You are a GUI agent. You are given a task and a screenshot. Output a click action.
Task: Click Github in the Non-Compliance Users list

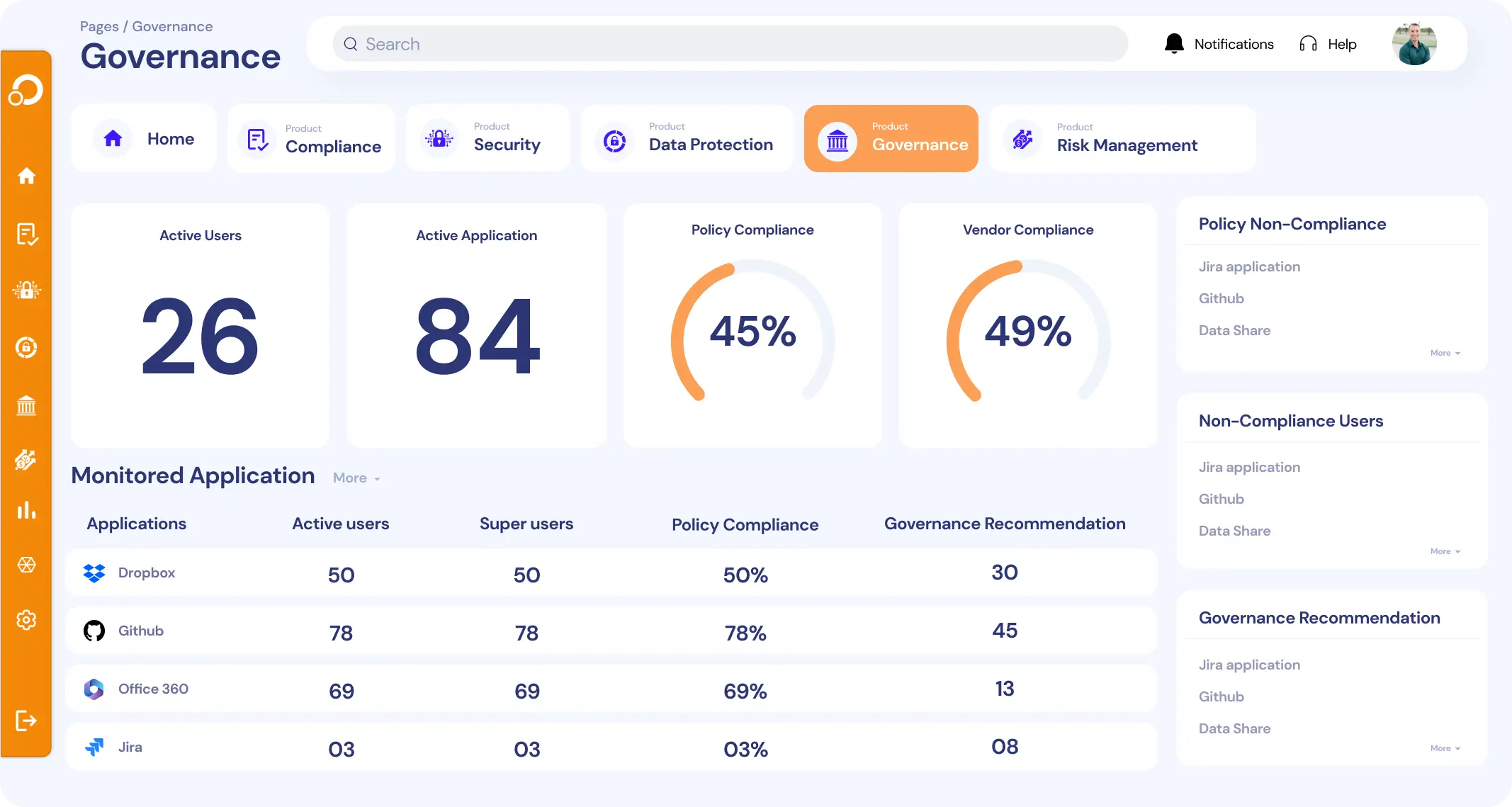(x=1221, y=499)
